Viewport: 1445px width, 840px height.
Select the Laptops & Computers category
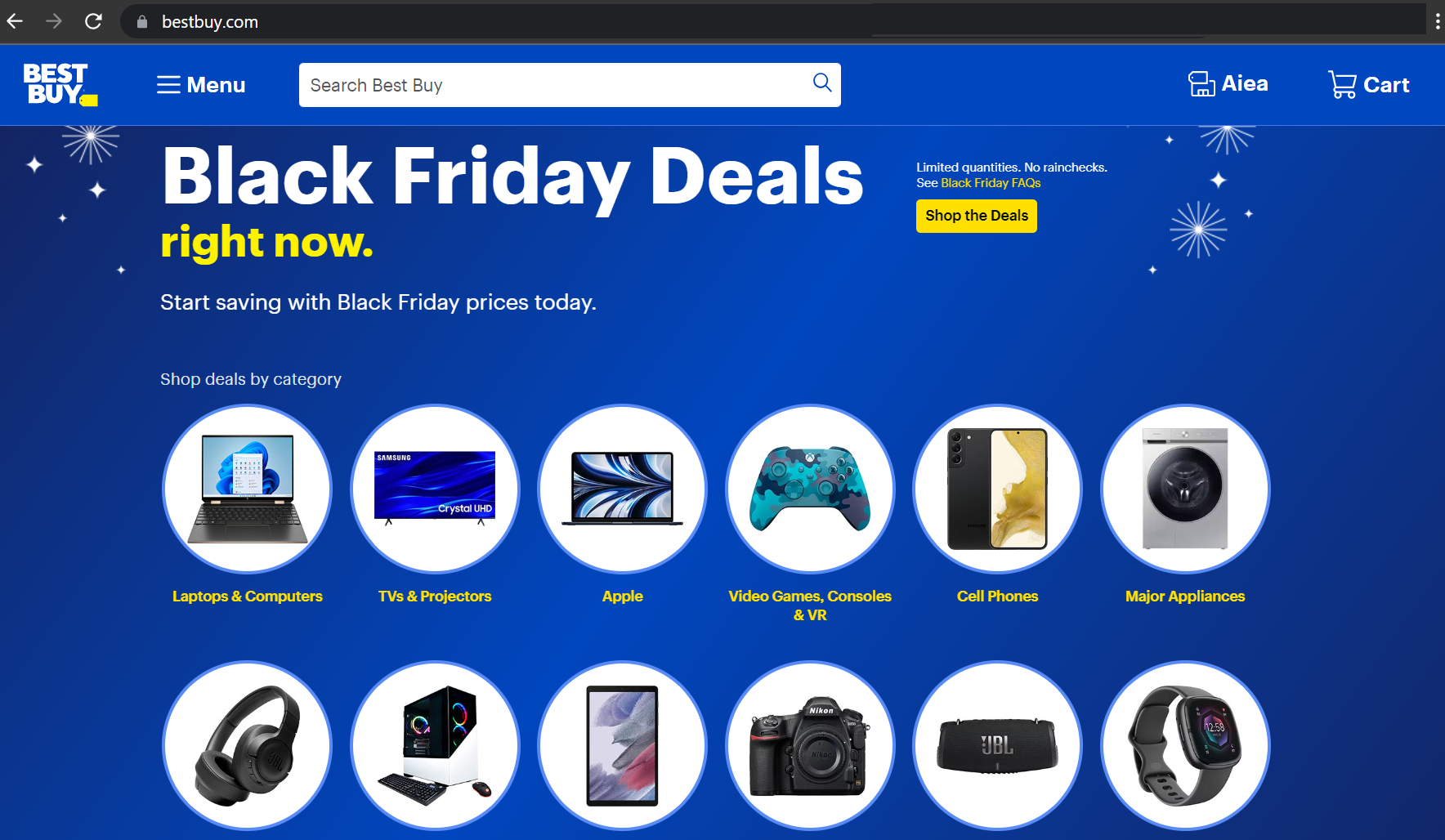(248, 596)
